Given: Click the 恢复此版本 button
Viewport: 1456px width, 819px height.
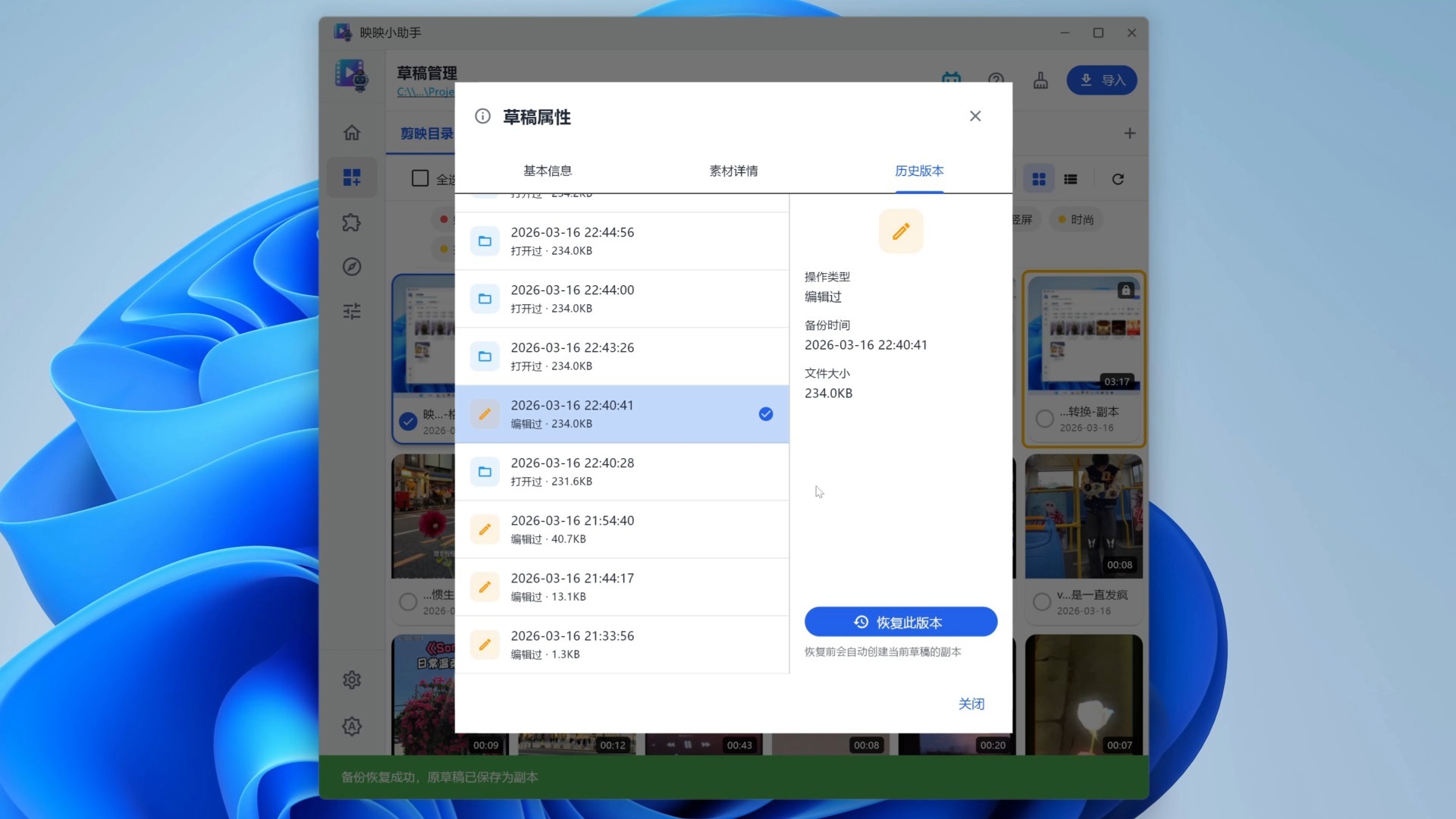Looking at the screenshot, I should click(x=900, y=622).
